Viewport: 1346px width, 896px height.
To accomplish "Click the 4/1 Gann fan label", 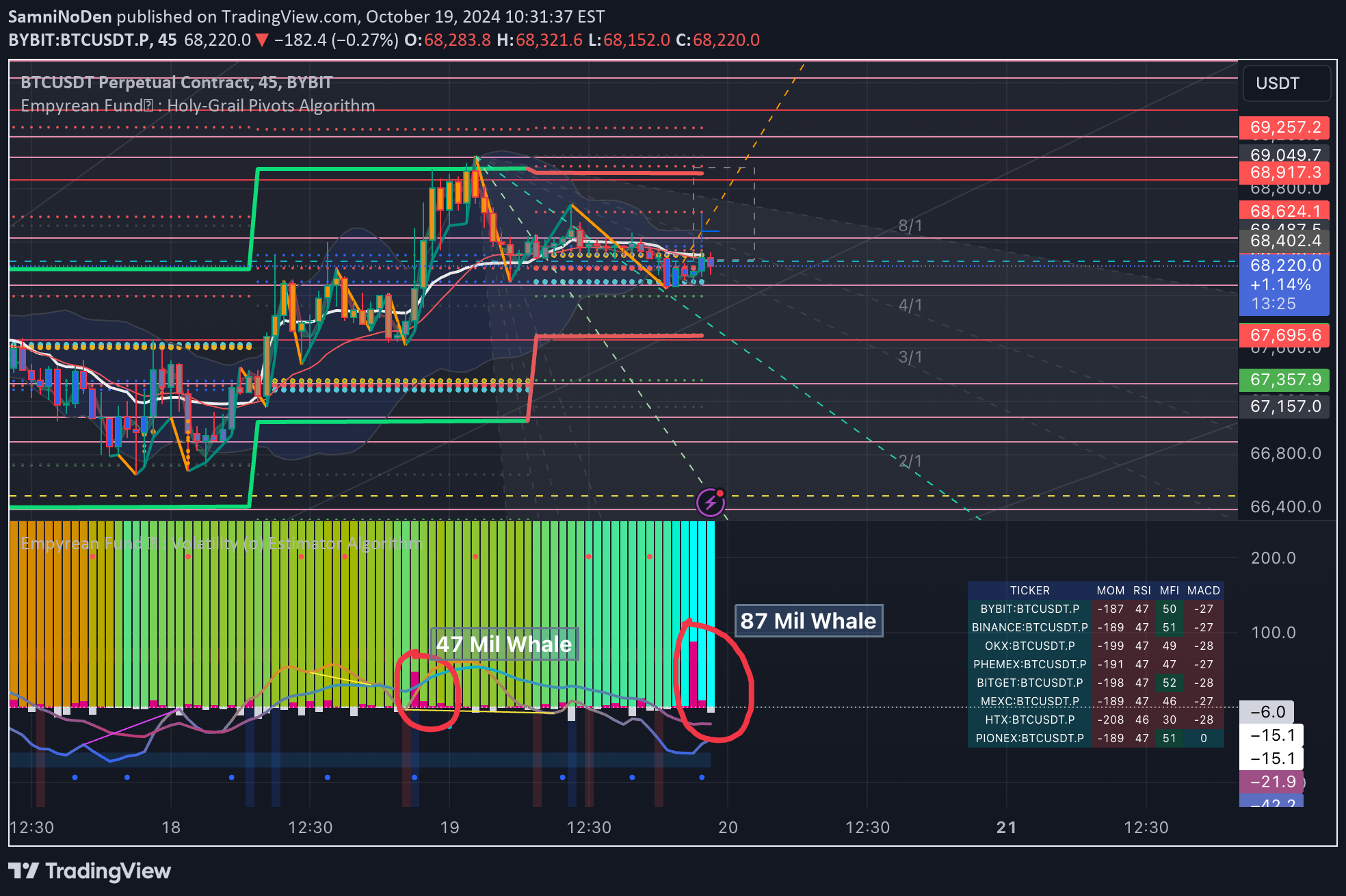I will tap(910, 305).
